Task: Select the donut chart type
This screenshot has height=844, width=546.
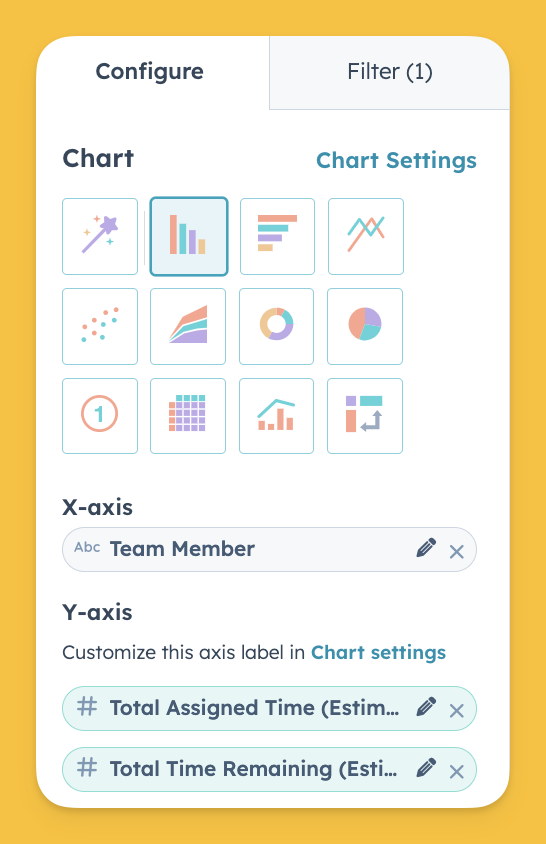Action: click(x=277, y=326)
